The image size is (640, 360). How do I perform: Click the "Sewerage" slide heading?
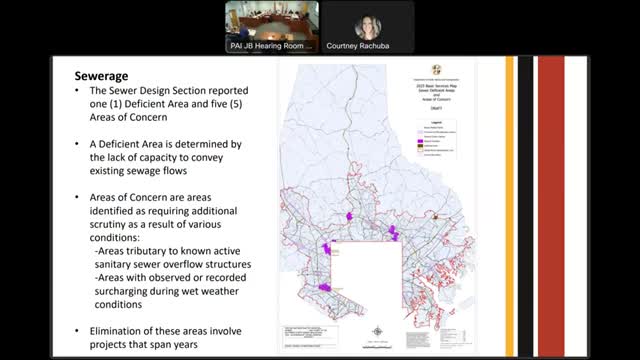click(101, 76)
